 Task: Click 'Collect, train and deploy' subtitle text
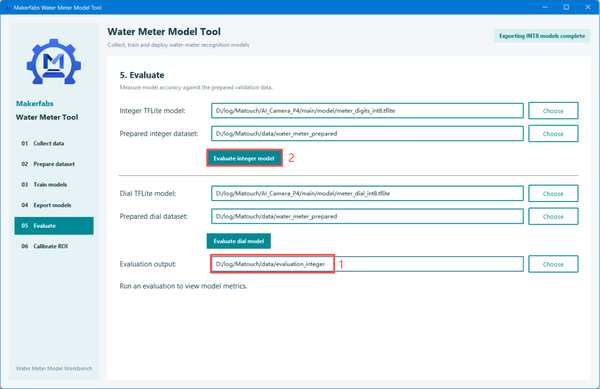tap(178, 45)
